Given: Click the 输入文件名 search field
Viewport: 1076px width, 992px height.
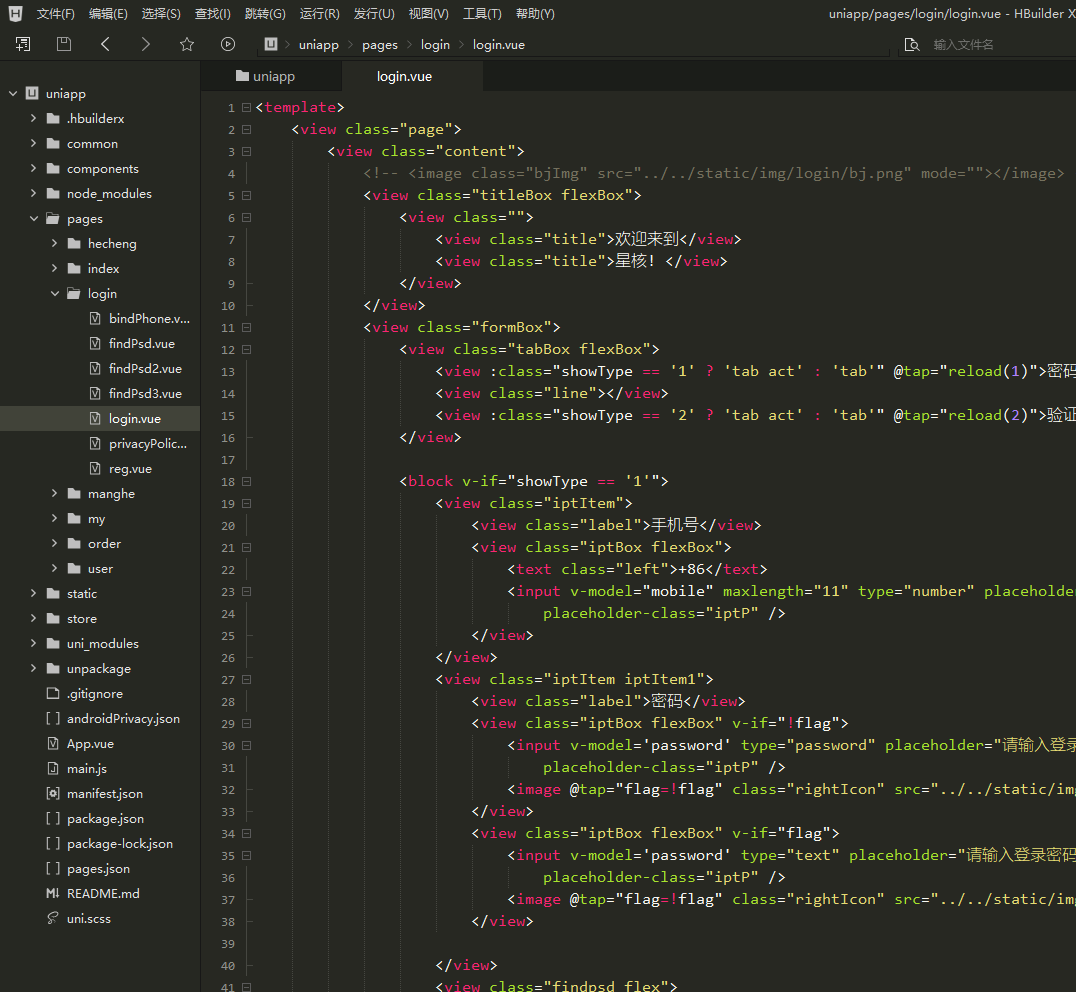Looking at the screenshot, I should pos(990,45).
